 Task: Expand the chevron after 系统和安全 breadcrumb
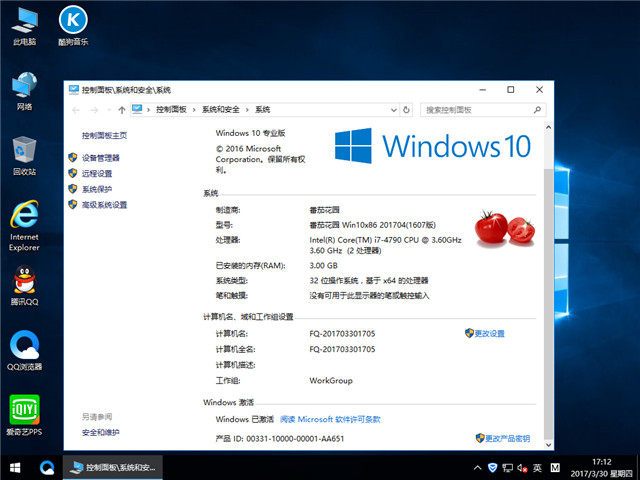pos(247,110)
